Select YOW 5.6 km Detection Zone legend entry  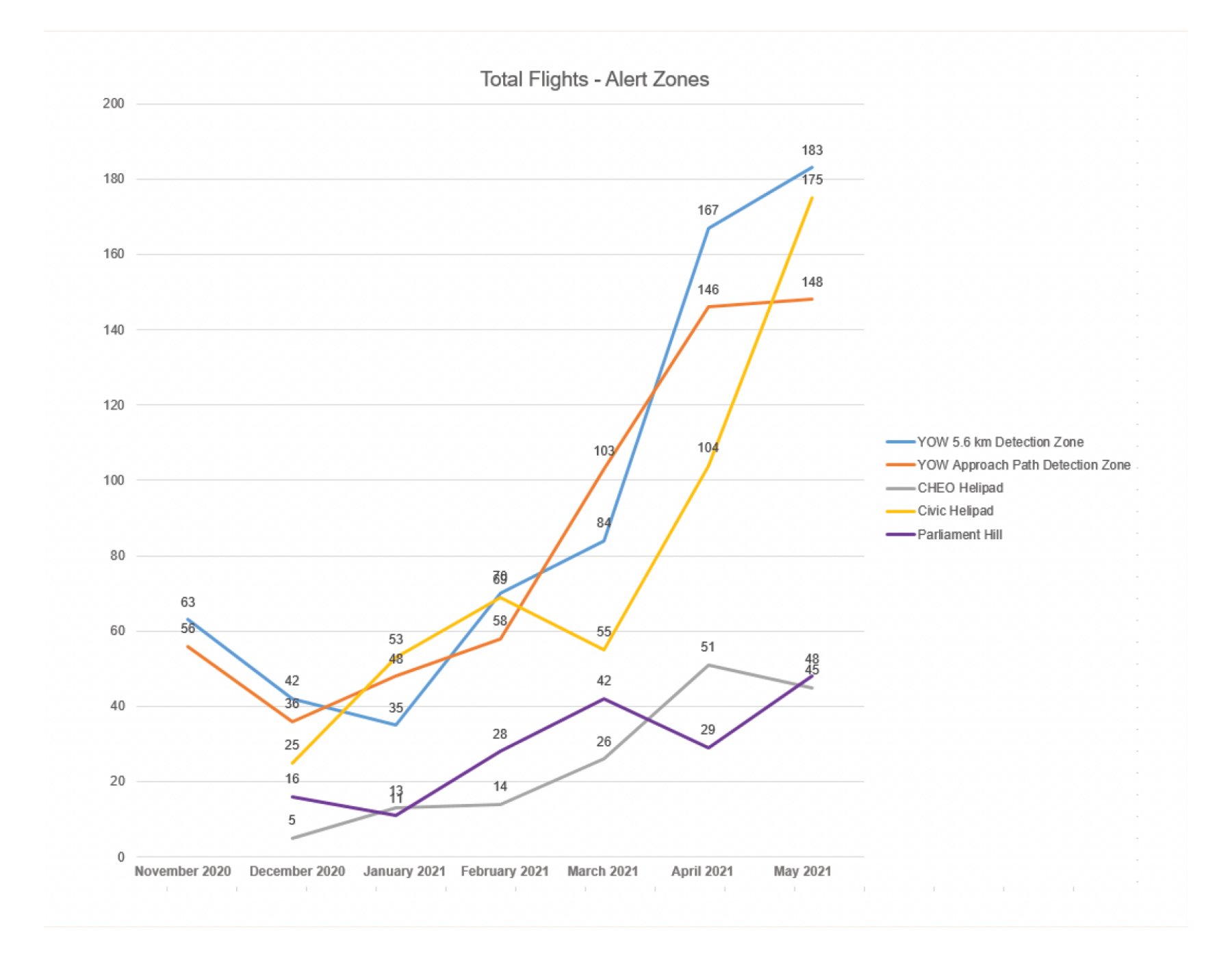999,442
